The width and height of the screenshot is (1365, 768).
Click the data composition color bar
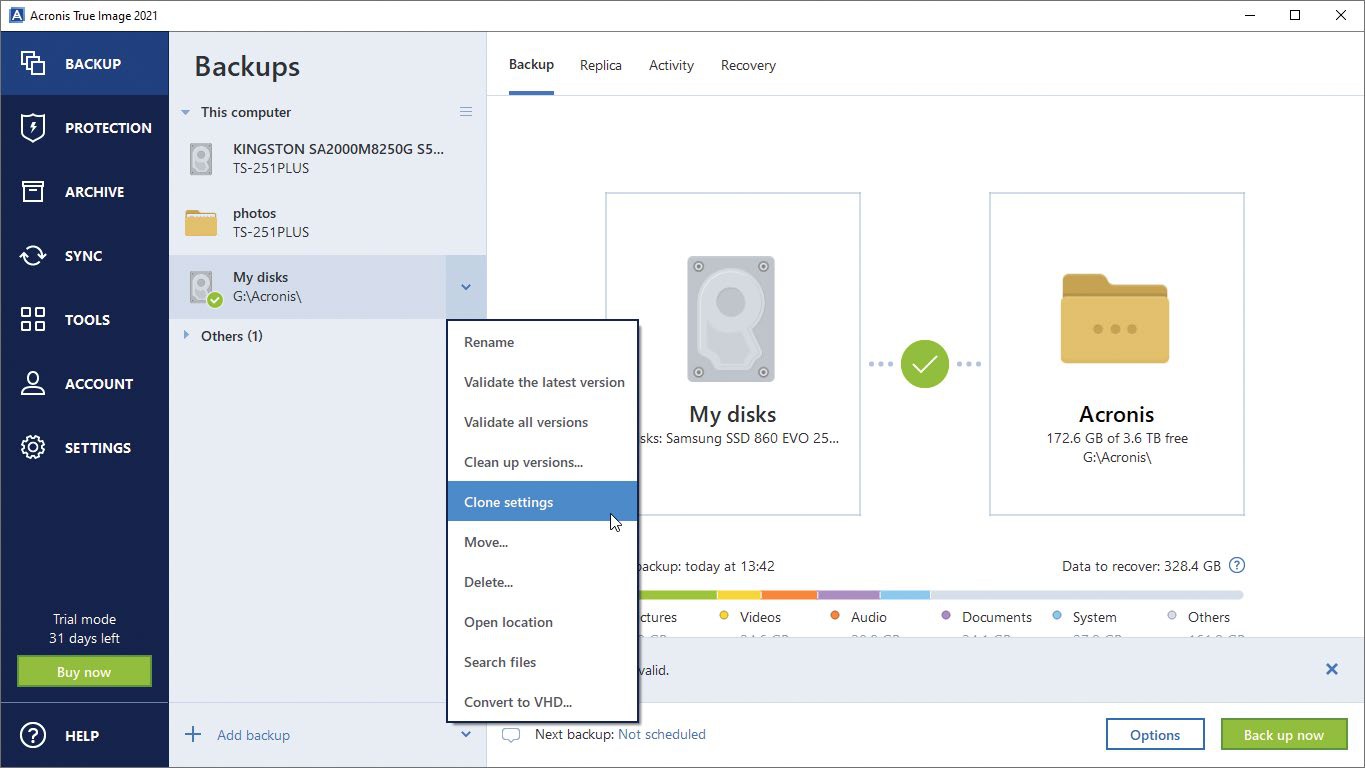pos(940,595)
